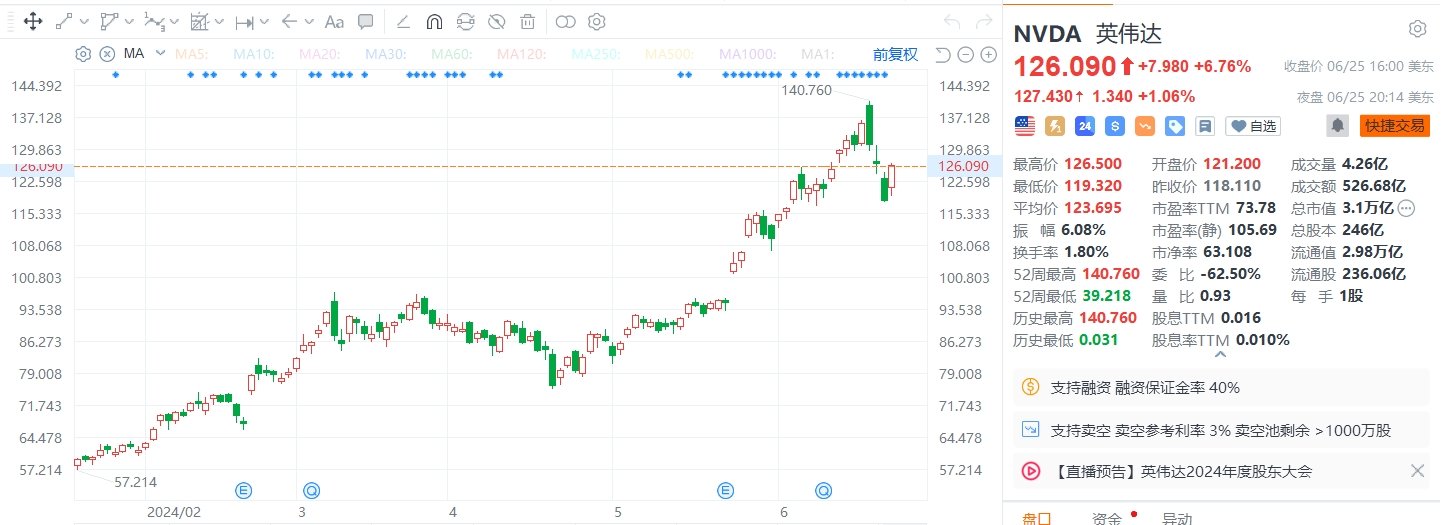Hide all drawings with the eye-slash icon
This screenshot has width=1441, height=525.
point(497,21)
